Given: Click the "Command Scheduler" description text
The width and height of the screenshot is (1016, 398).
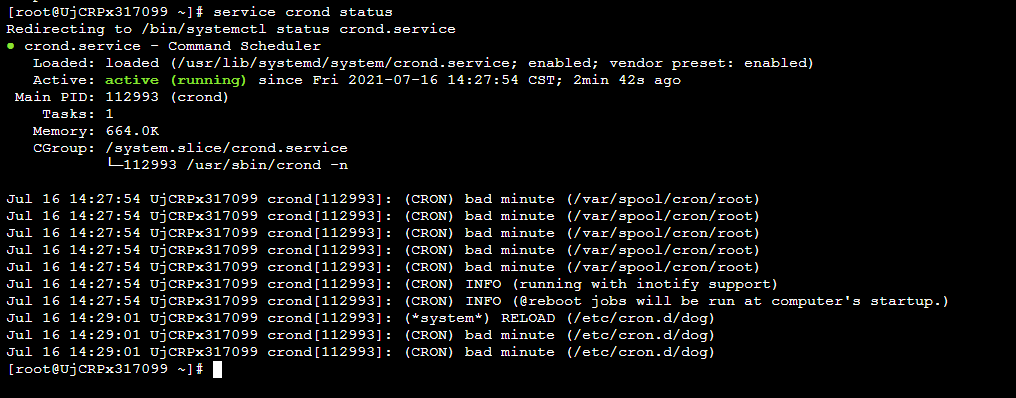Looking at the screenshot, I should (x=244, y=47).
